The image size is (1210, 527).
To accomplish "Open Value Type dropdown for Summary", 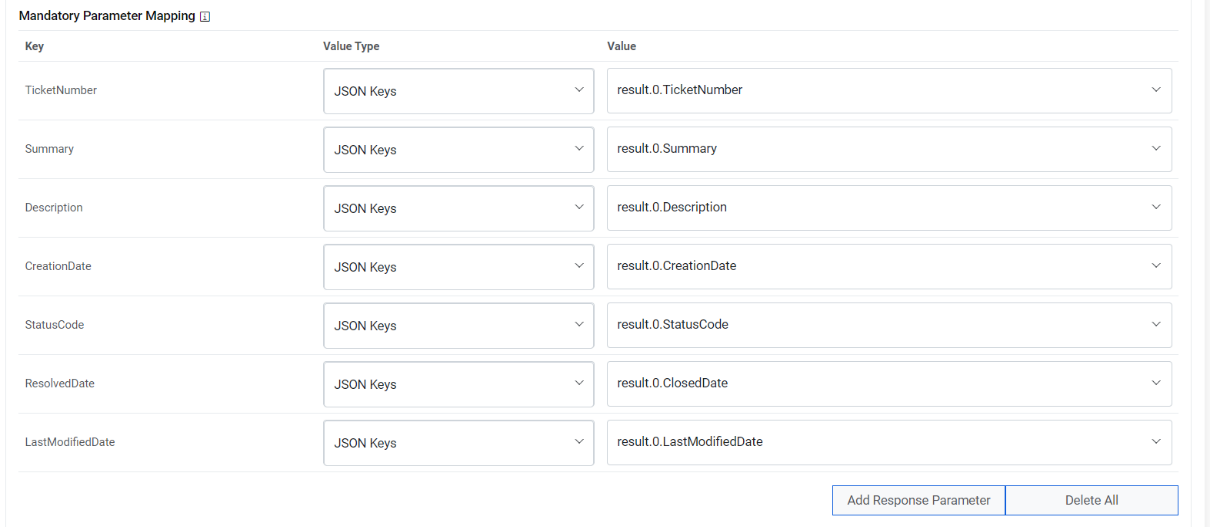I will pos(458,150).
